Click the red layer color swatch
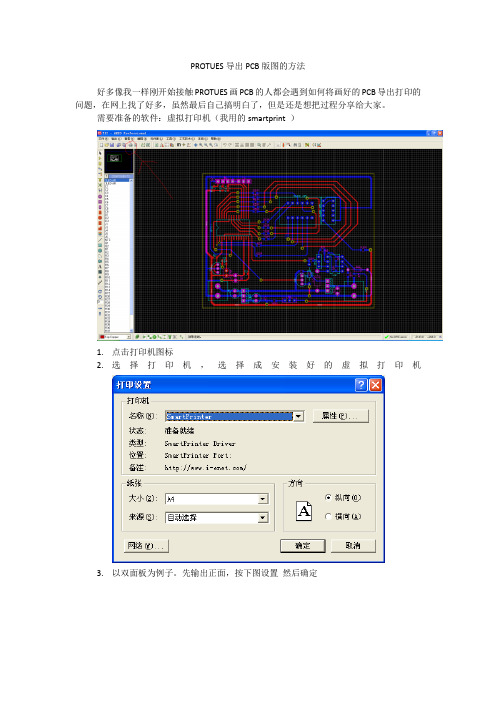Image resolution: width=496 pixels, height=702 pixels. coord(102,337)
